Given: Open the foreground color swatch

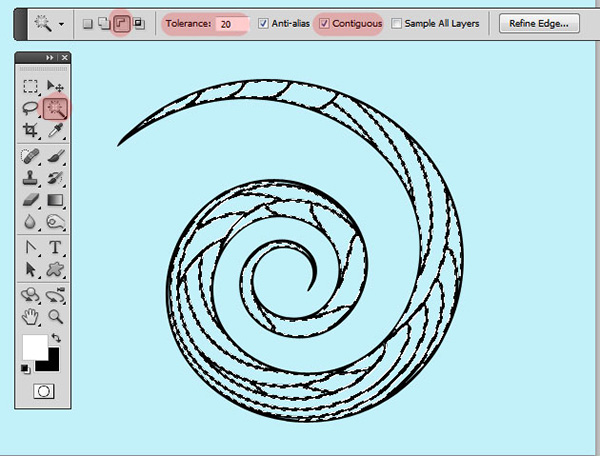Looking at the screenshot, I should click(x=35, y=347).
